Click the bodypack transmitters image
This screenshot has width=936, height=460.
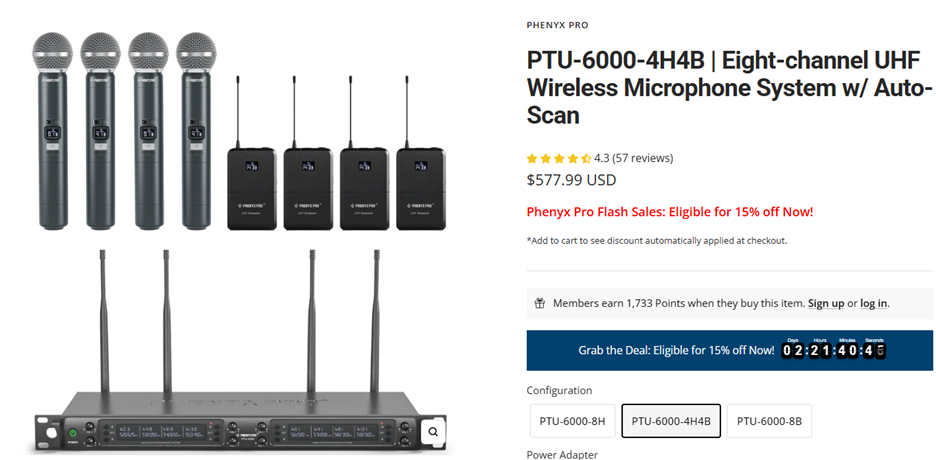(335, 160)
